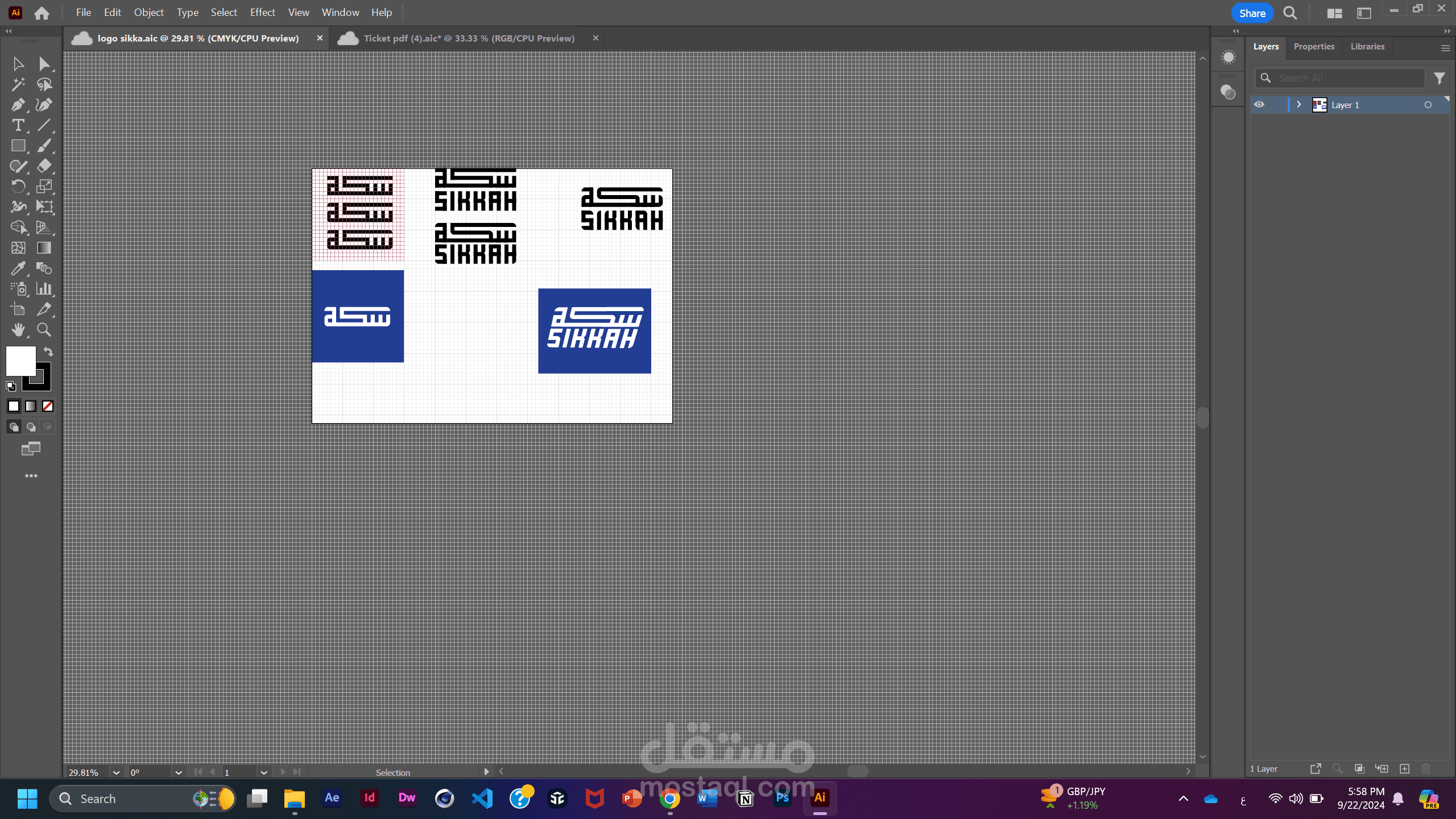The width and height of the screenshot is (1456, 819).
Task: Select the Eyedropper tool
Action: [x=18, y=268]
